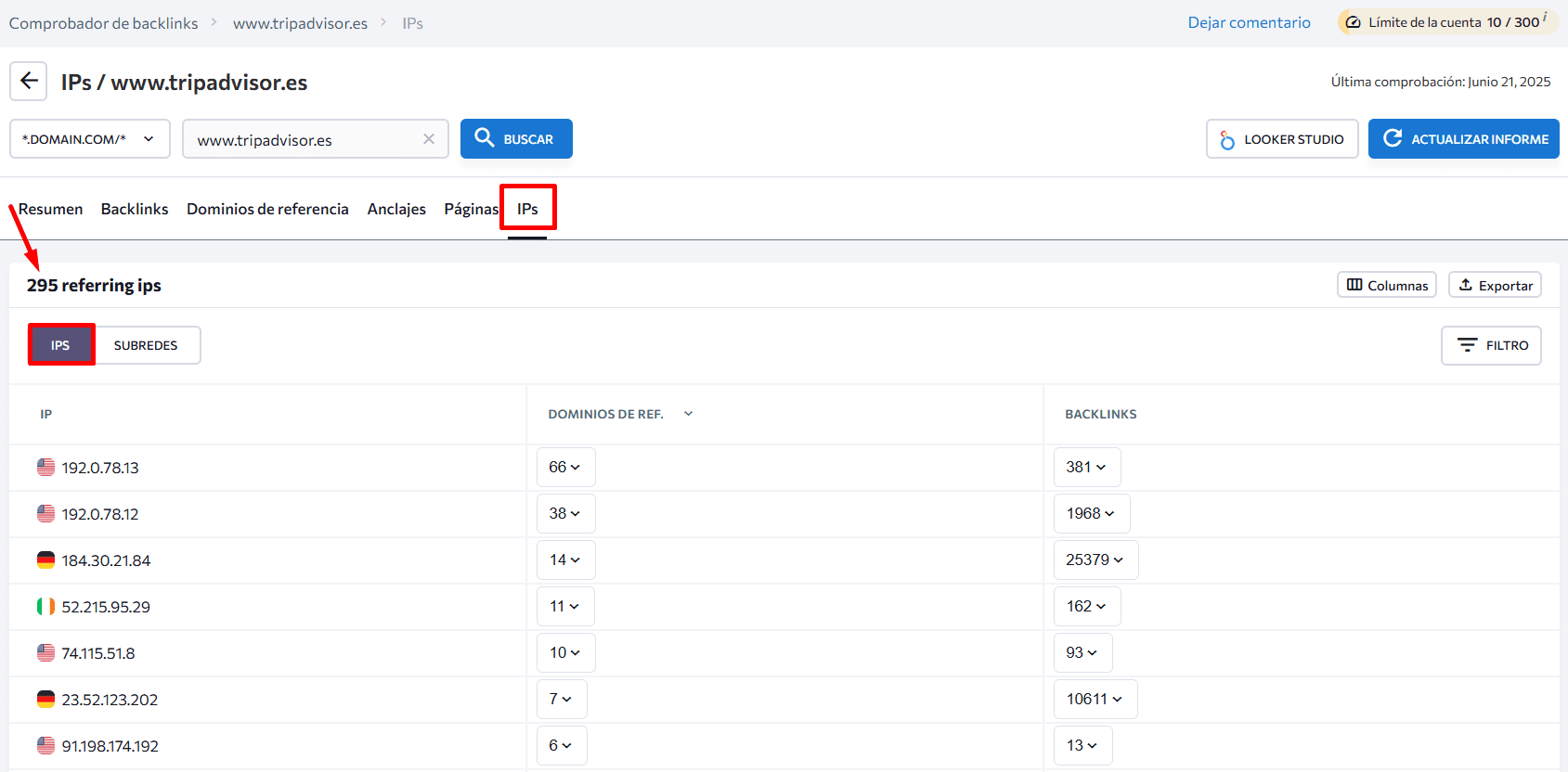This screenshot has height=772, width=1568.
Task: Expand 7 referring domains for 23.52.123.202
Action: tap(562, 699)
